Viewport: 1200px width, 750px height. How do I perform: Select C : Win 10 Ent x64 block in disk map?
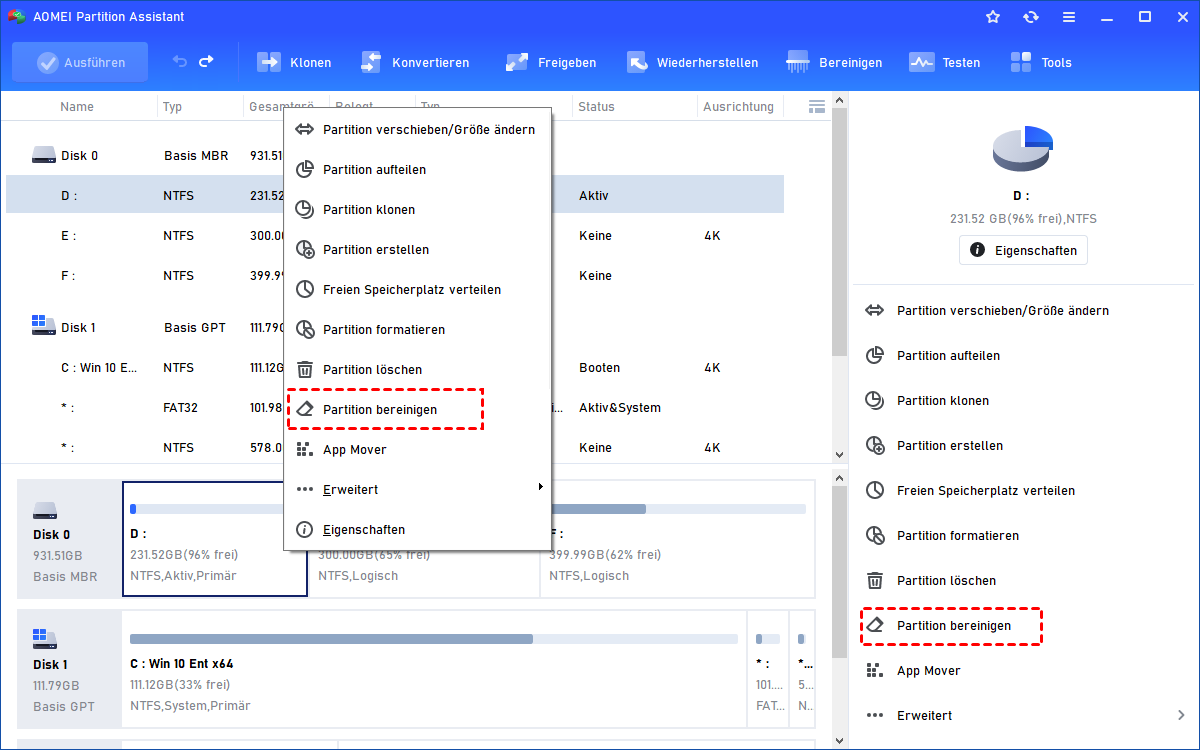click(x=434, y=669)
